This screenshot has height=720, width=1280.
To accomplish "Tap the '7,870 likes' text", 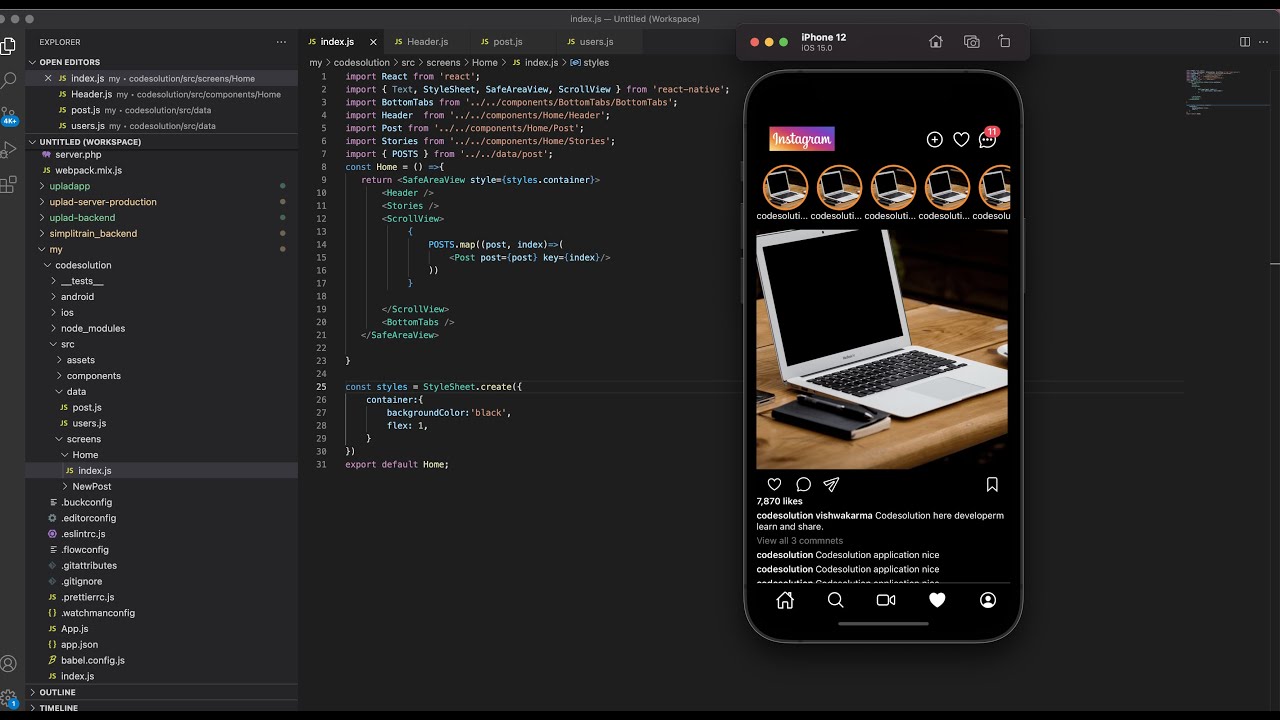I will (779, 501).
